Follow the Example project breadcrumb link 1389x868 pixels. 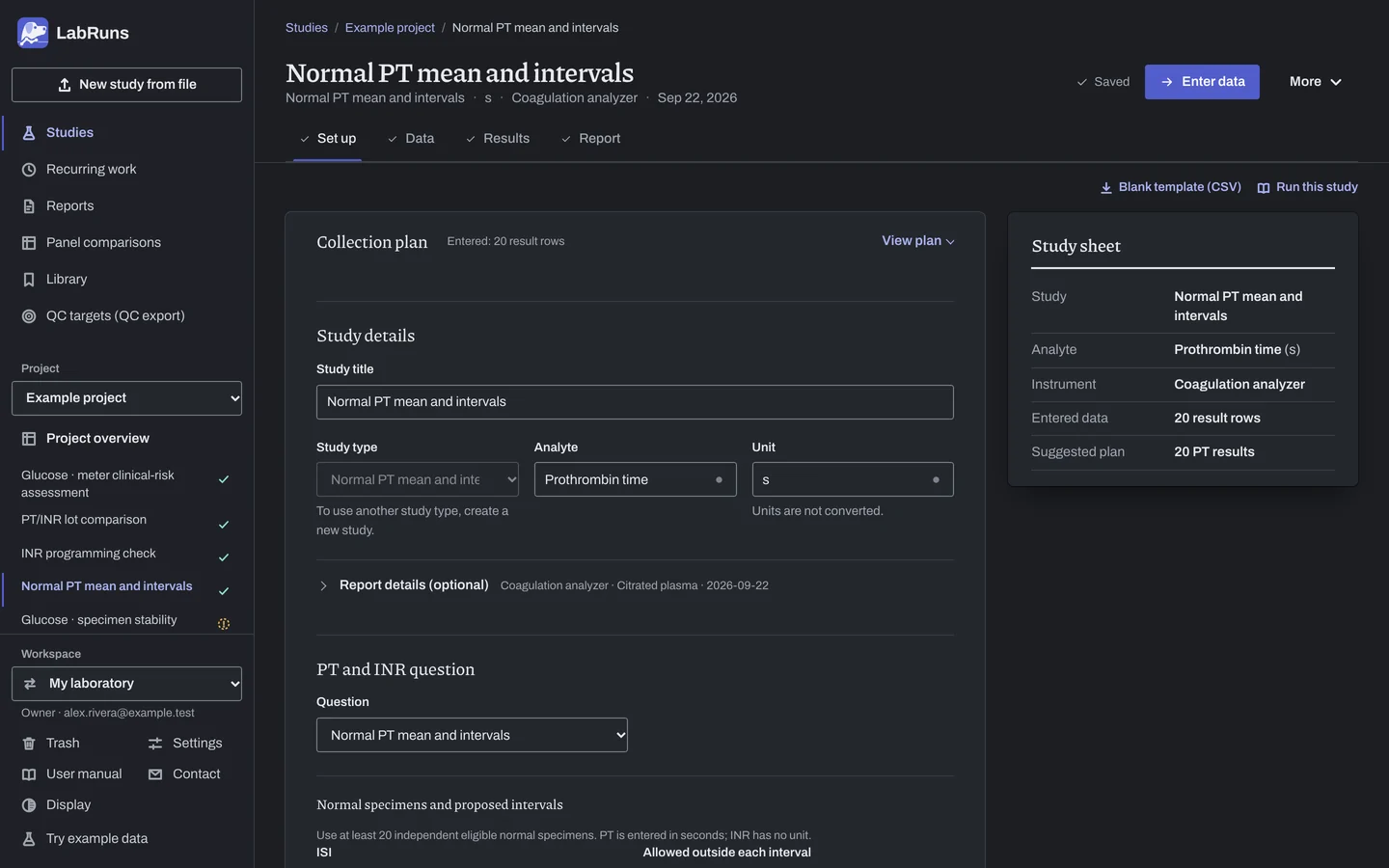[x=390, y=28]
